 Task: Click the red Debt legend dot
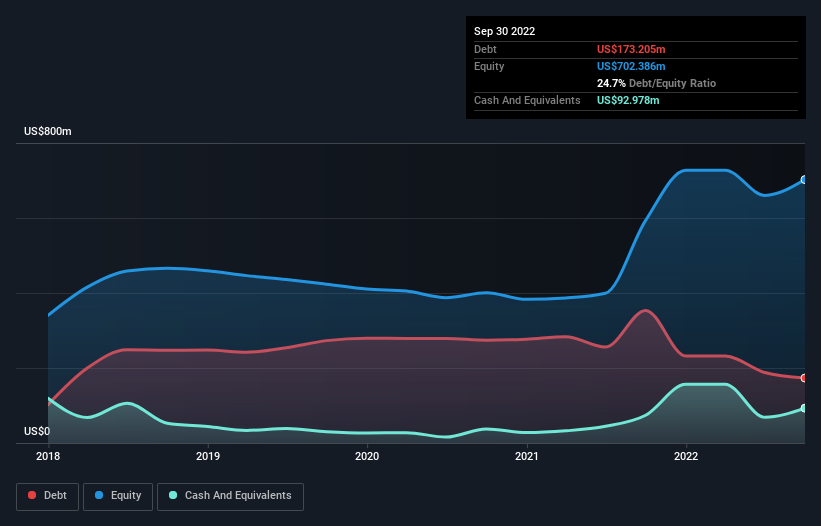coord(32,495)
